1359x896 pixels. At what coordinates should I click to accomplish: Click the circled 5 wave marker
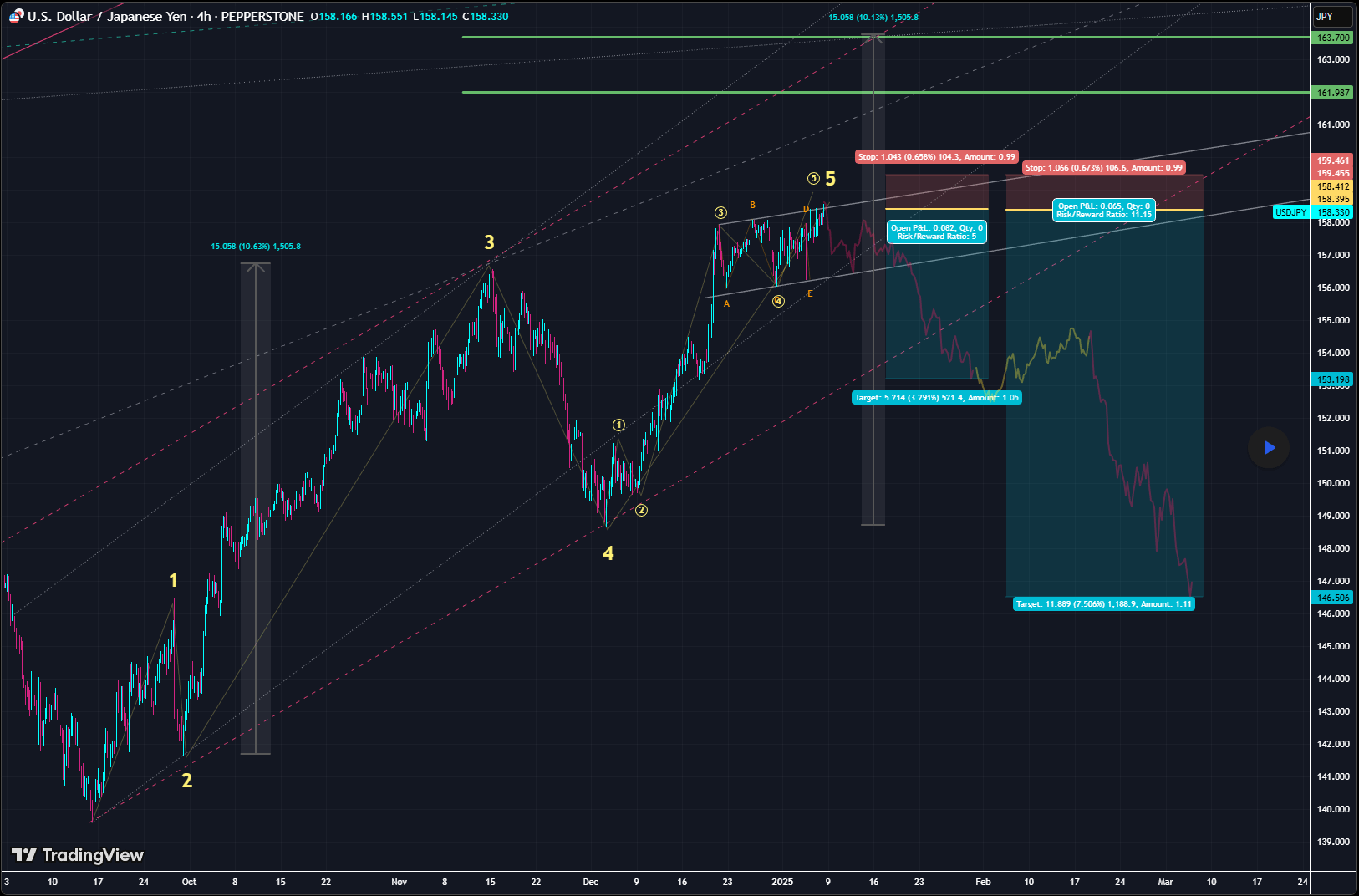[813, 178]
